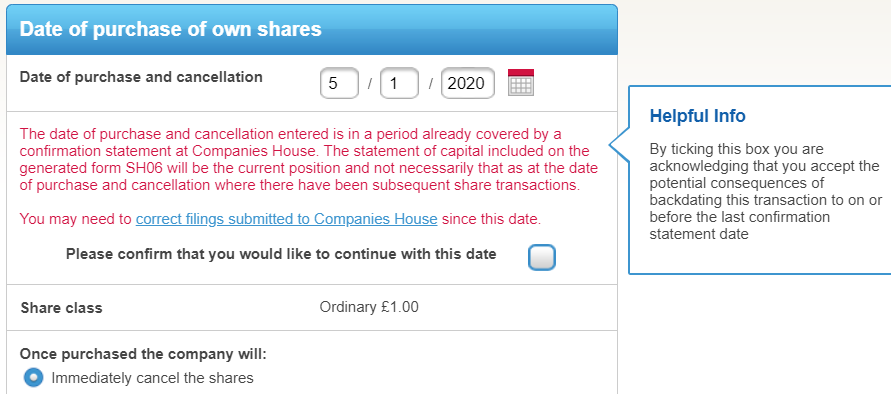891x394 pixels.
Task: Tick the continue with this date checkbox
Action: (542, 258)
